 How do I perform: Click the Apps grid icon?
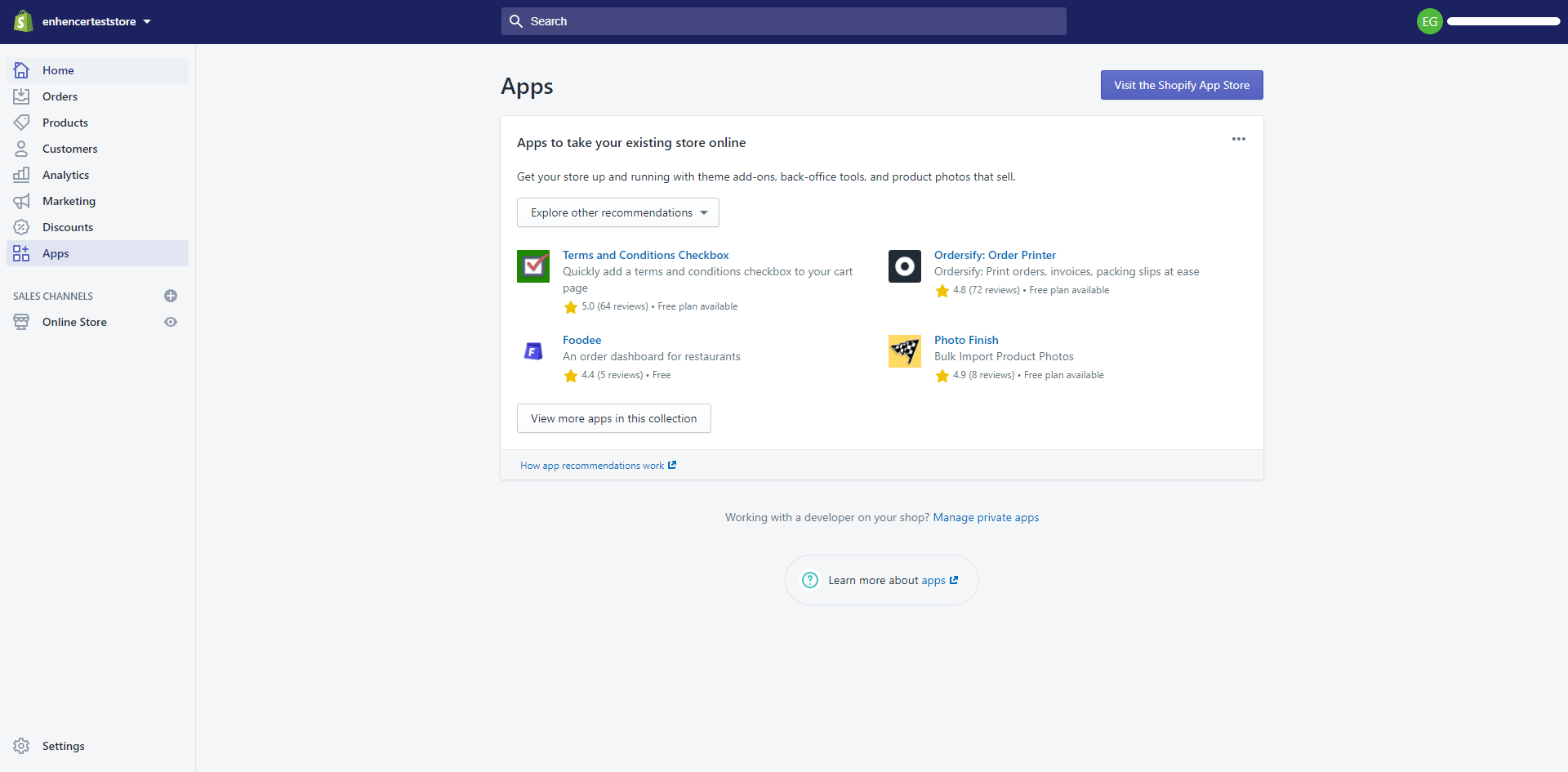[21, 253]
